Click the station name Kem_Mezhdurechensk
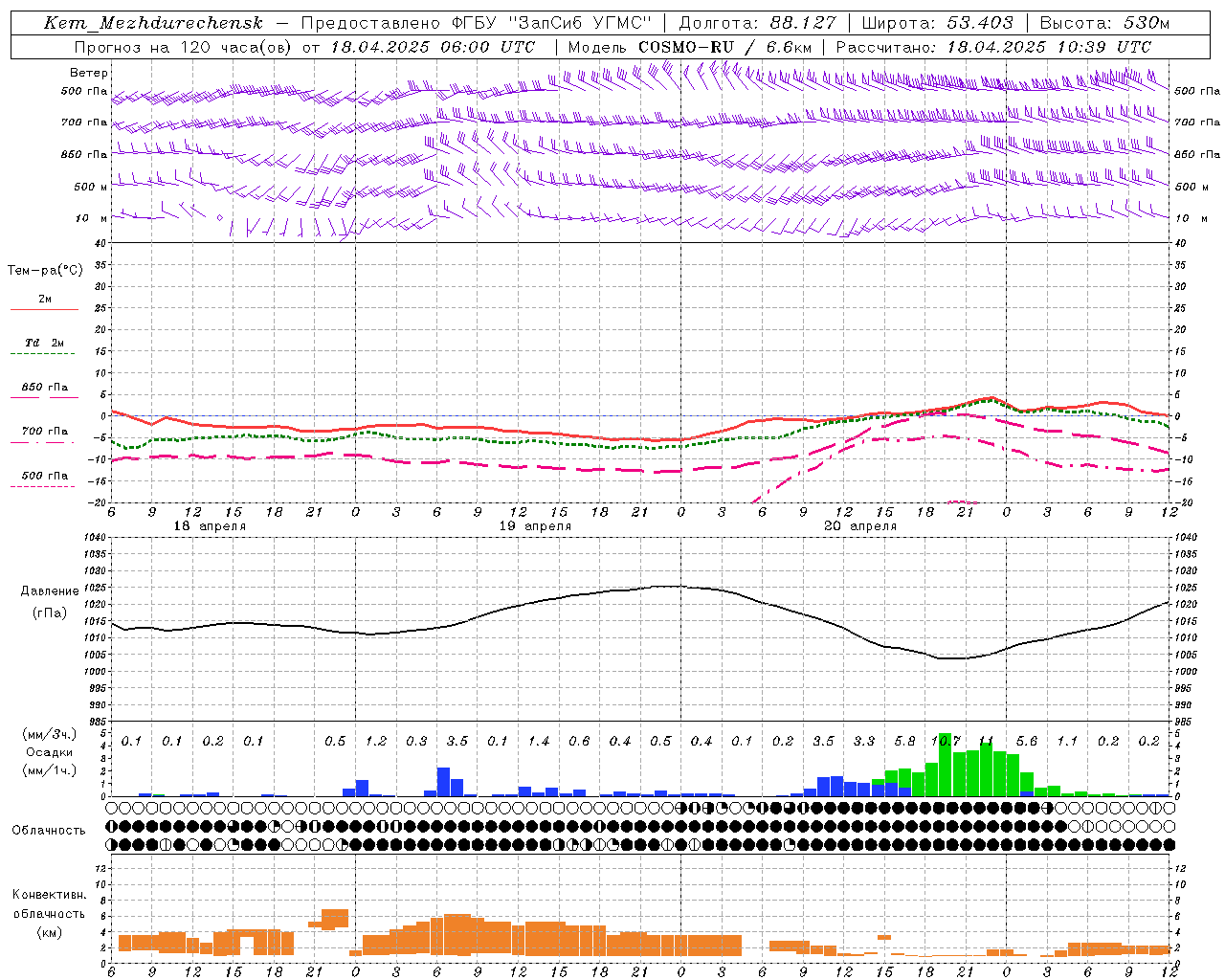Screen dimensions: 1225x980 point(153,23)
